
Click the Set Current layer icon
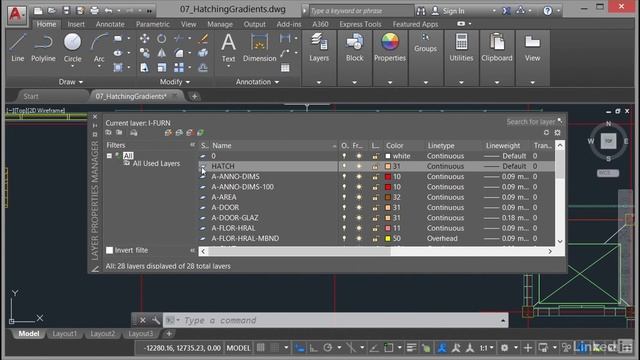[x=200, y=133]
